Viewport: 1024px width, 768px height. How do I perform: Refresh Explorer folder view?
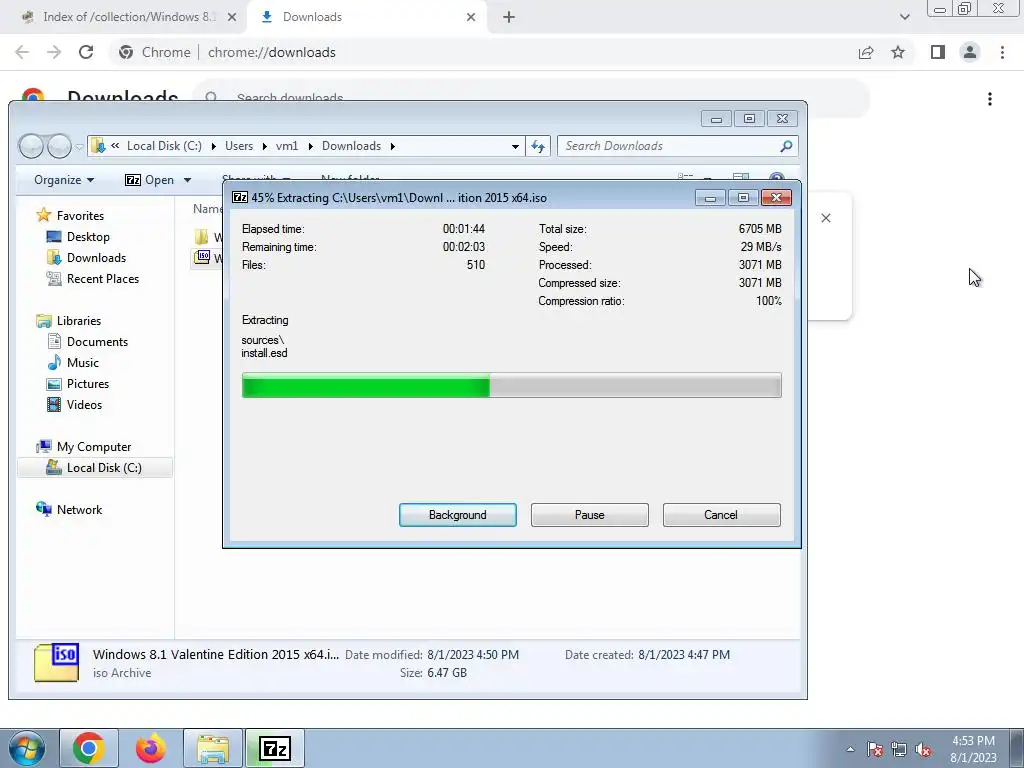[537, 146]
